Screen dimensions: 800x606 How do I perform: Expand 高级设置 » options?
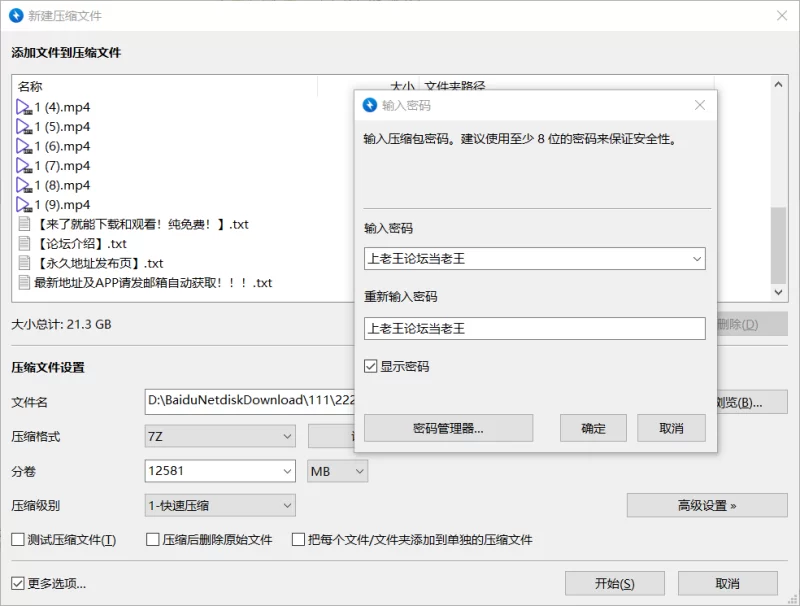(707, 506)
